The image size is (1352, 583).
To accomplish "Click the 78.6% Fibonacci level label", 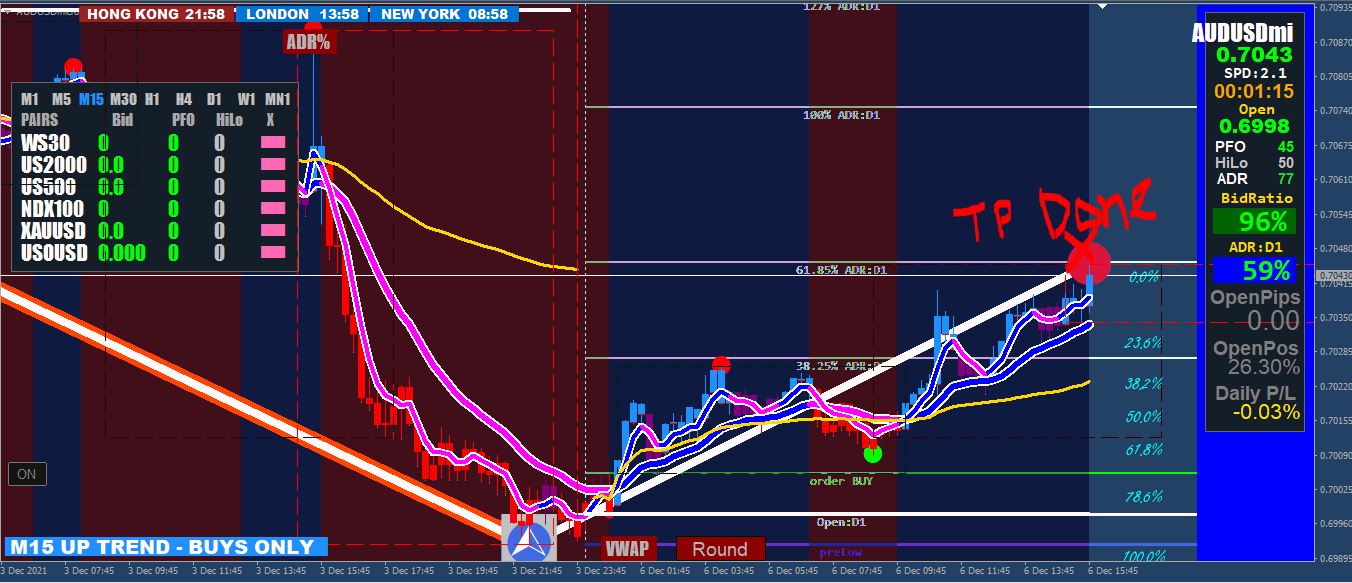I will click(1144, 496).
